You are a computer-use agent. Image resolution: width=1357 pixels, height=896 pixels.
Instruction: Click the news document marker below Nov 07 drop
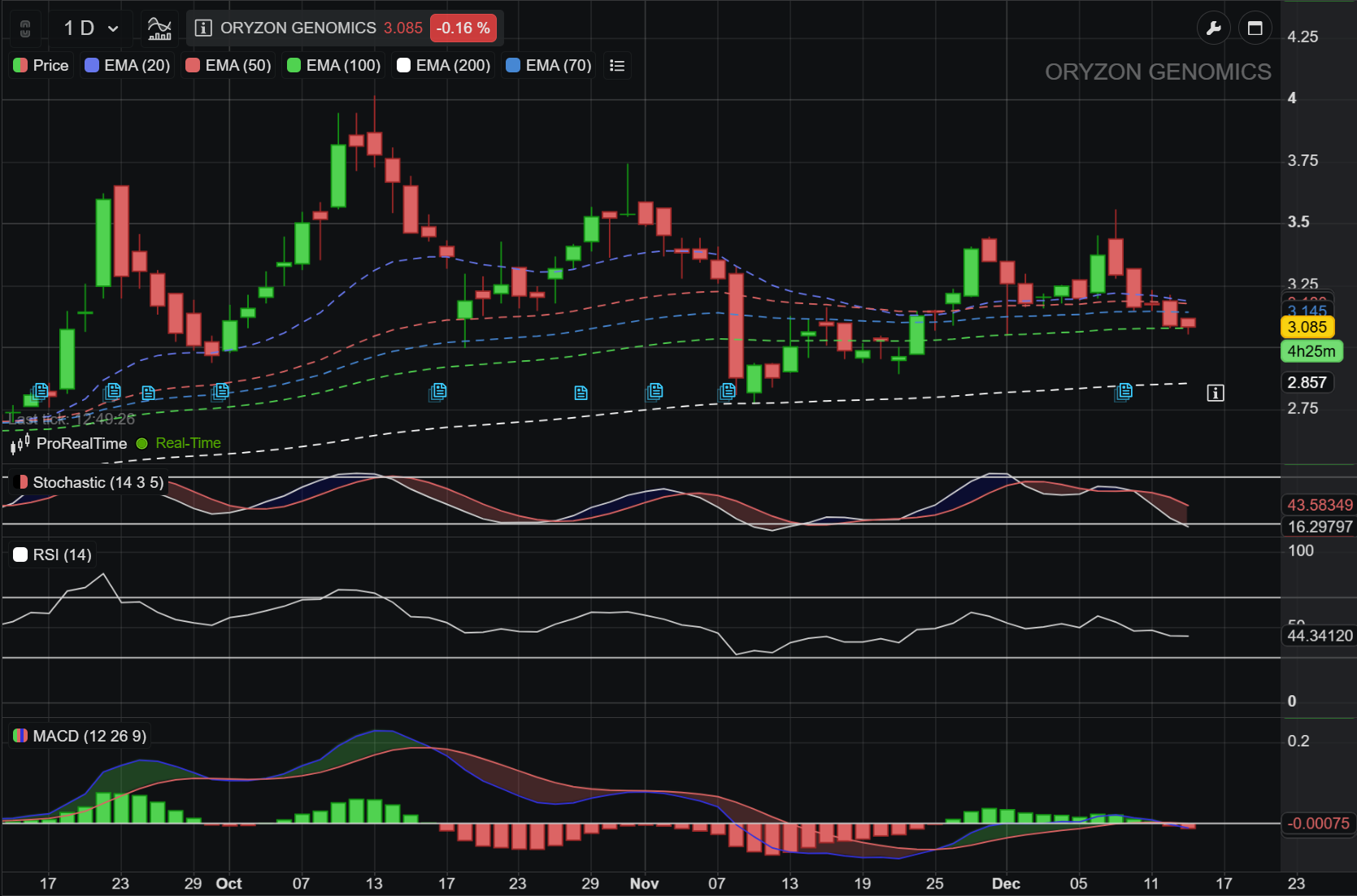coord(727,392)
